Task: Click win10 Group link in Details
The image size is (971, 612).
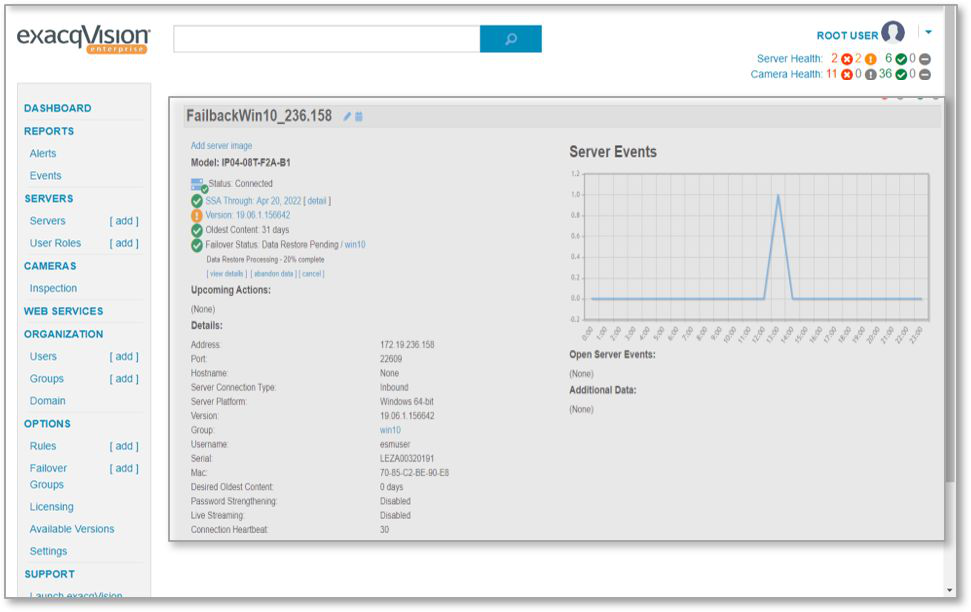Action: (x=390, y=431)
